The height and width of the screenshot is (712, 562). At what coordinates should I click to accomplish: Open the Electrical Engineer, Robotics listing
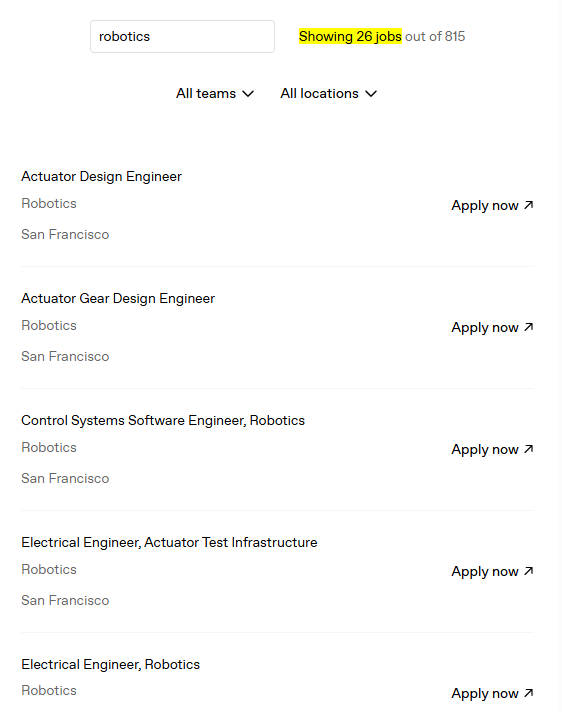click(110, 664)
